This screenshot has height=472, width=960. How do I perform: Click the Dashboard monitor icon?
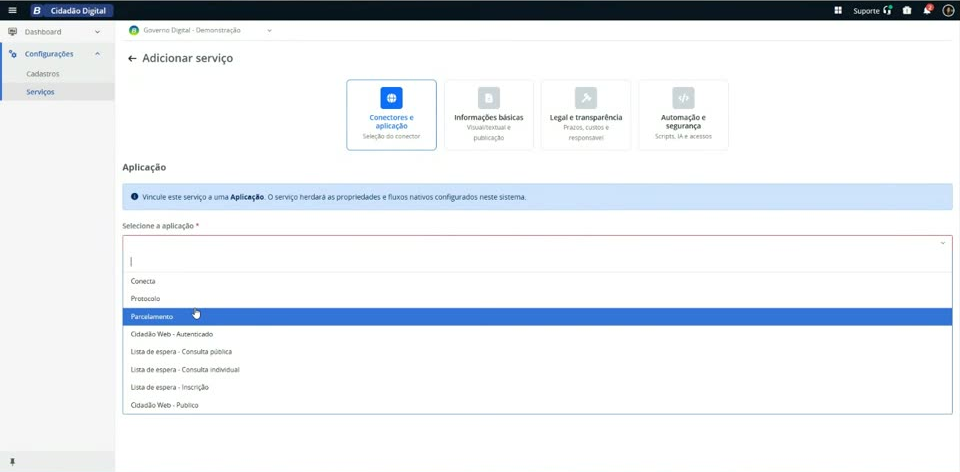coord(12,32)
